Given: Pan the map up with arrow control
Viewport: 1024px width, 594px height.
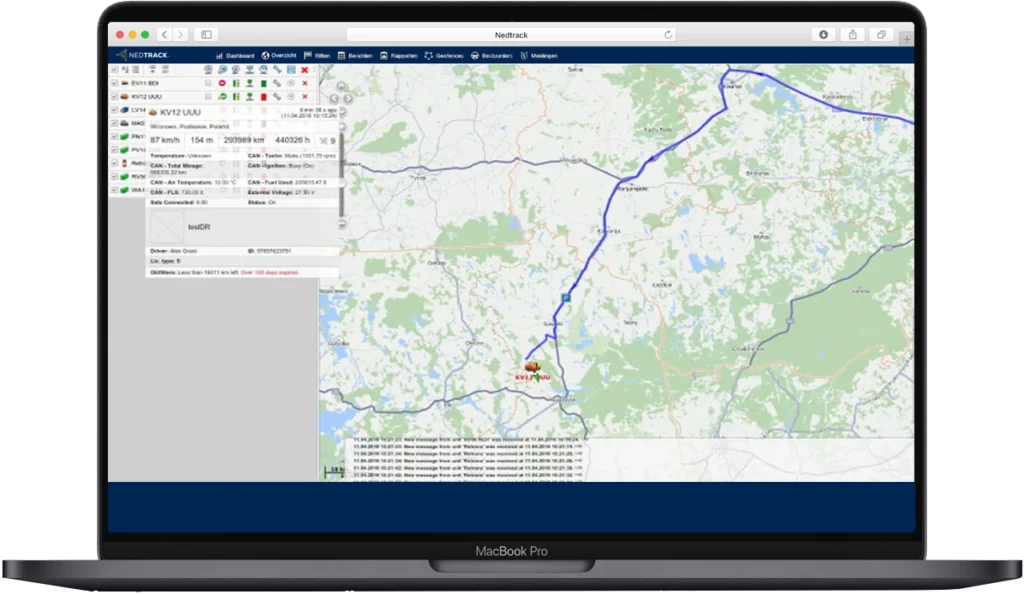Looking at the screenshot, I should pyautogui.click(x=342, y=86).
